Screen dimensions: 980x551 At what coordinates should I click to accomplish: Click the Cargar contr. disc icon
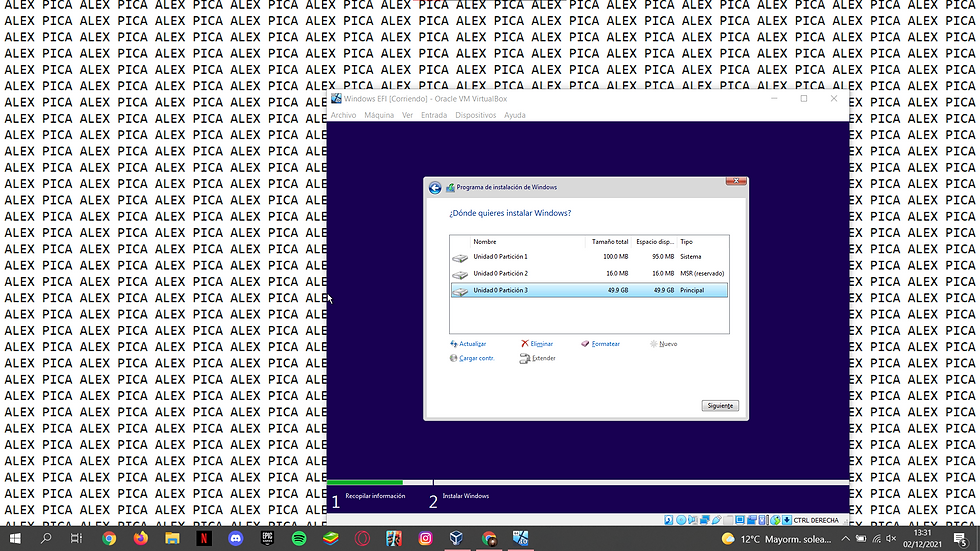tap(453, 358)
